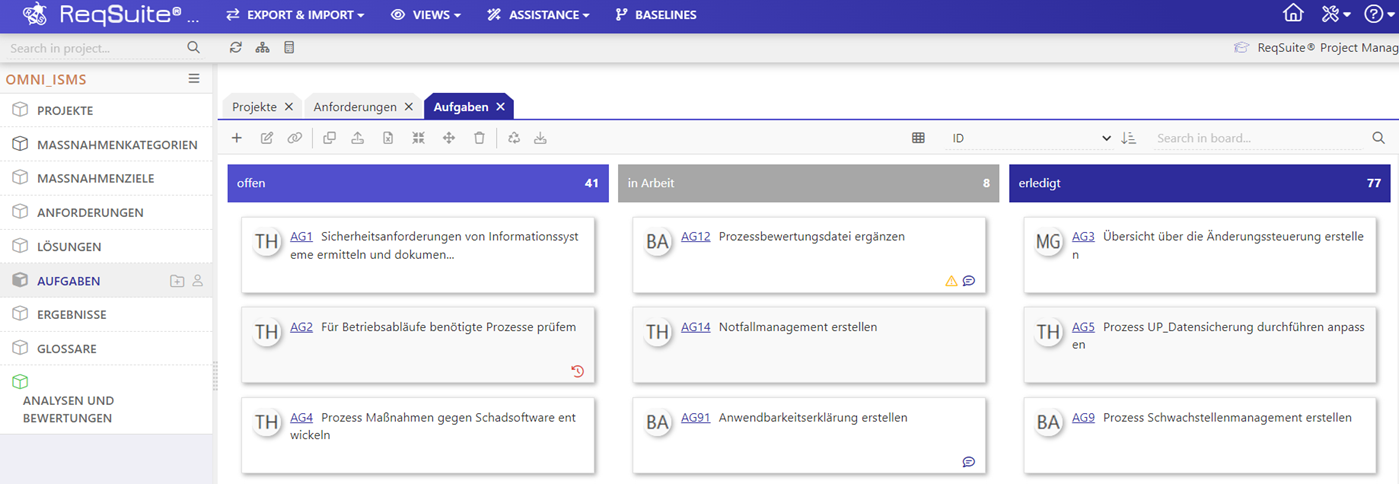Open the hierarchy tree icon under top bar
Screen dimensions: 1399x484
(263, 47)
